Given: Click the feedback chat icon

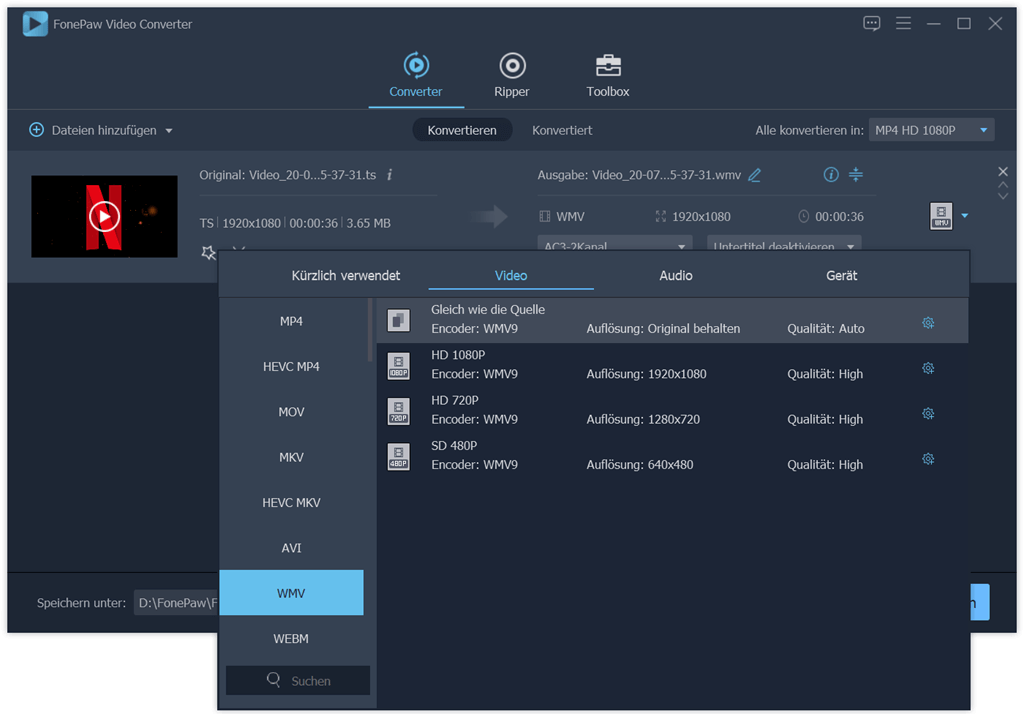Looking at the screenshot, I should click(x=871, y=24).
